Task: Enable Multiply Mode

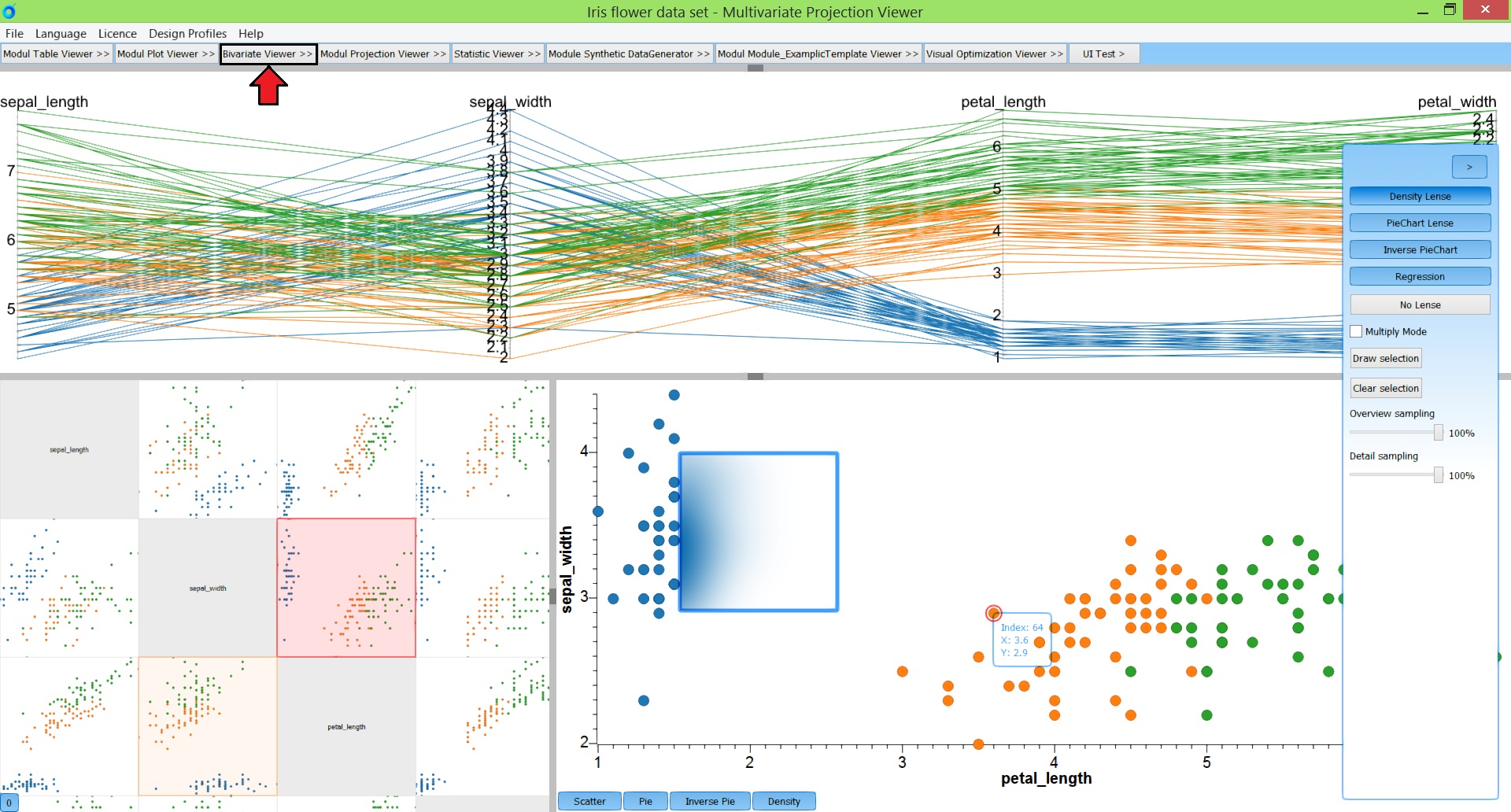Action: pyautogui.click(x=1356, y=331)
